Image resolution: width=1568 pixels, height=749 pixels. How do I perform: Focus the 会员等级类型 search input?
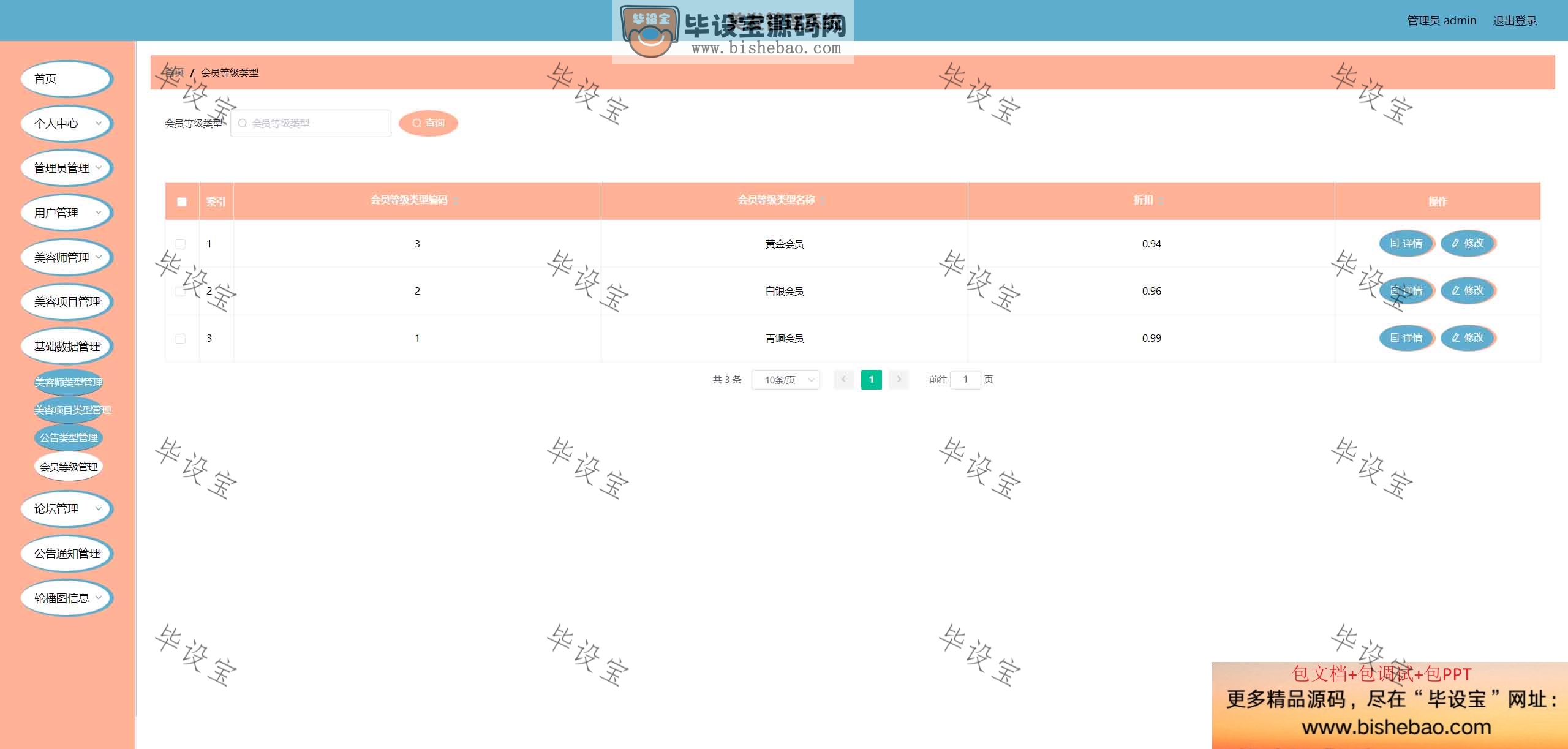click(x=311, y=123)
